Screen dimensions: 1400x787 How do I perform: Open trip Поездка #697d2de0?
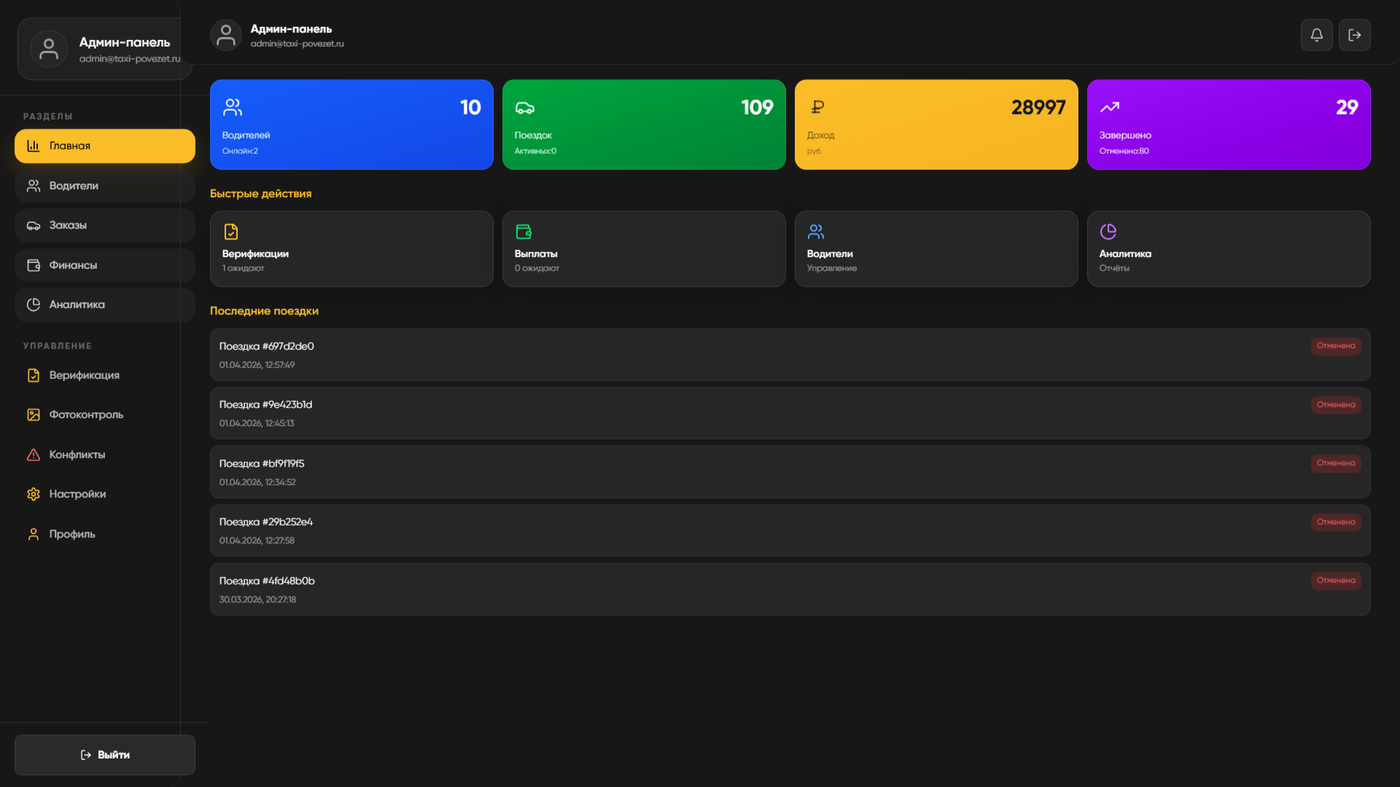click(266, 347)
